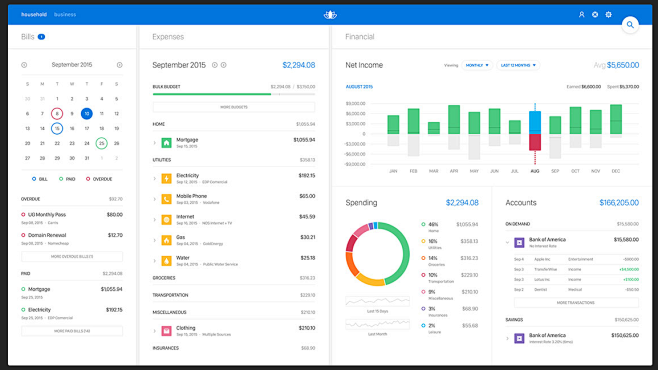The width and height of the screenshot is (658, 370).
Task: Switch to the household tab
Action: (x=34, y=15)
